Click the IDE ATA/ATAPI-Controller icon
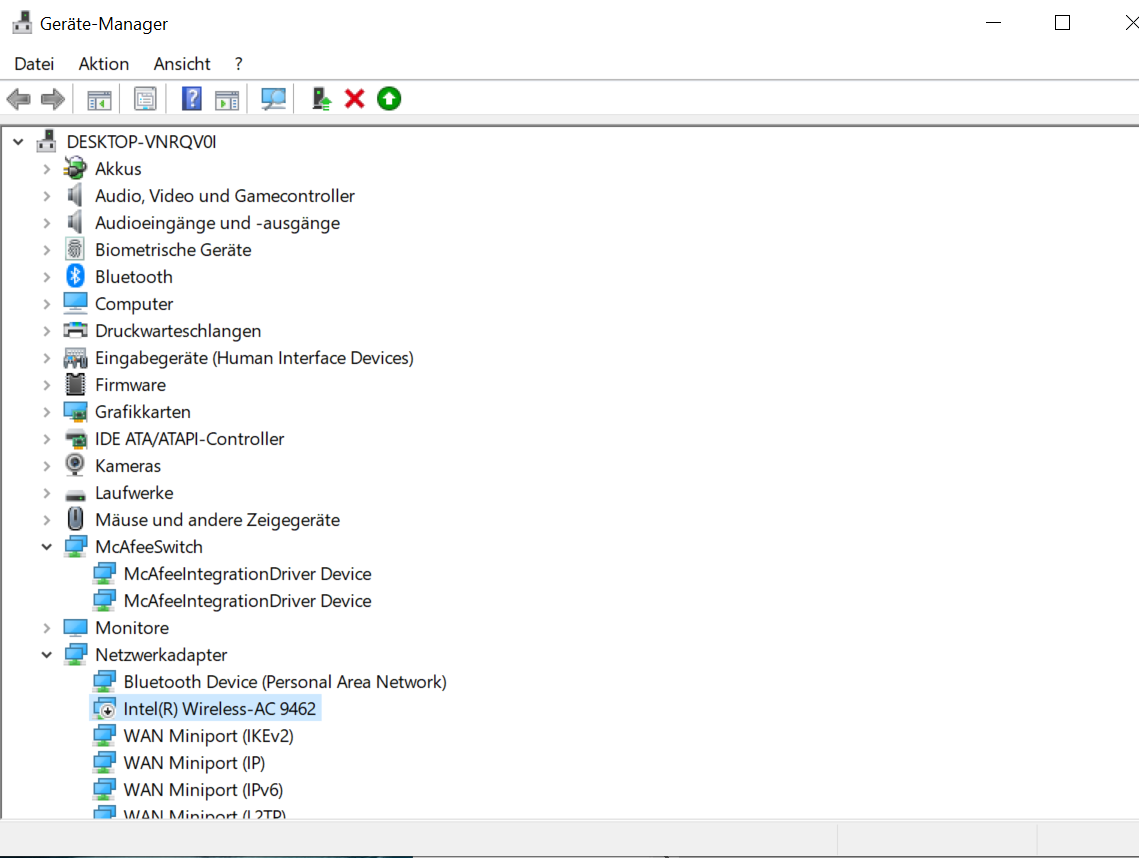This screenshot has height=858, width=1139. click(x=76, y=439)
